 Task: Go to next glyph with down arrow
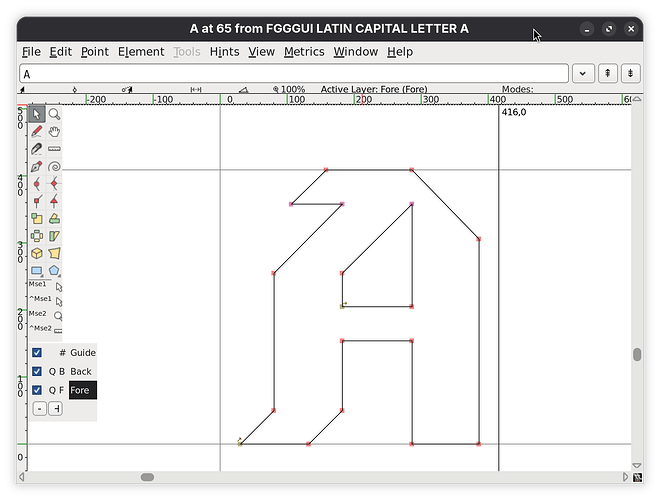(x=631, y=74)
